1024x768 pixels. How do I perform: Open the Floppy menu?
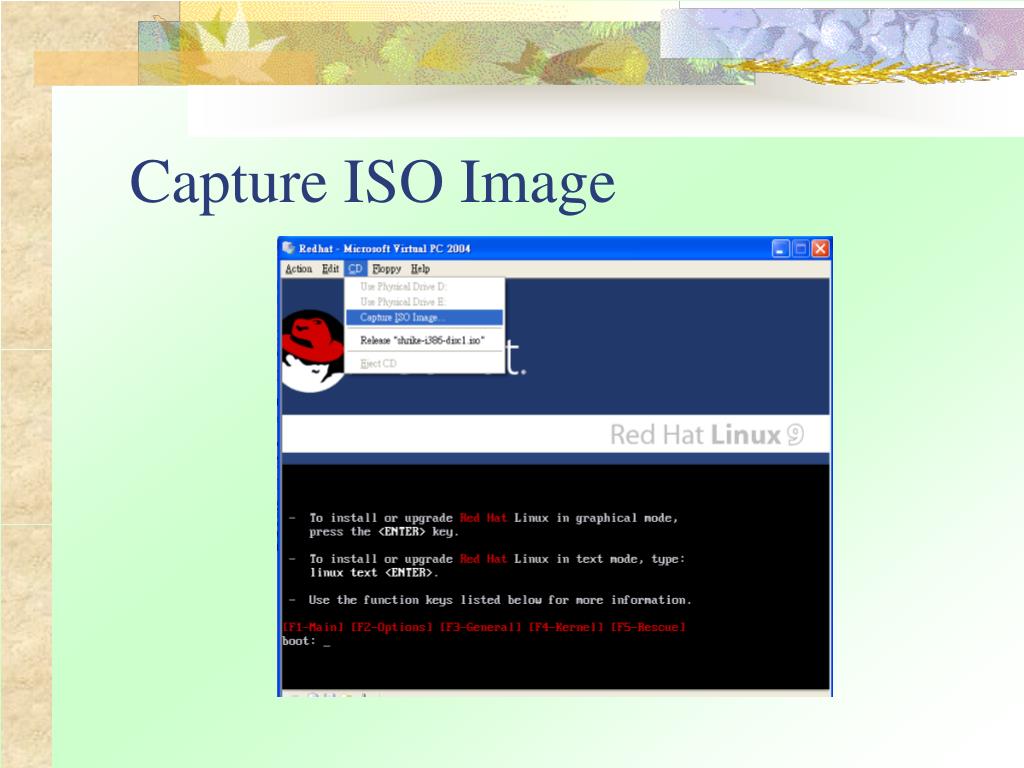387,269
